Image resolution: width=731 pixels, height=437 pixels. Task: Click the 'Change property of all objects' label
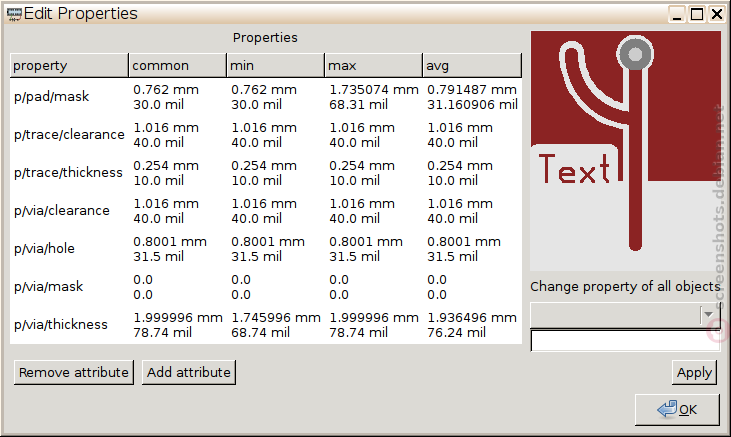[625, 286]
